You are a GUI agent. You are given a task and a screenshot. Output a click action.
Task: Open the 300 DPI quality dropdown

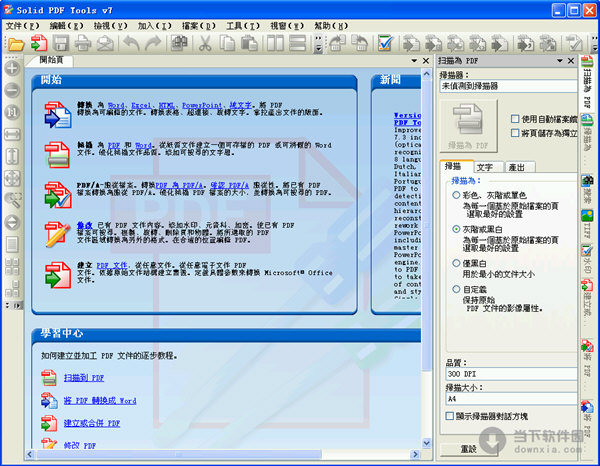(x=511, y=374)
